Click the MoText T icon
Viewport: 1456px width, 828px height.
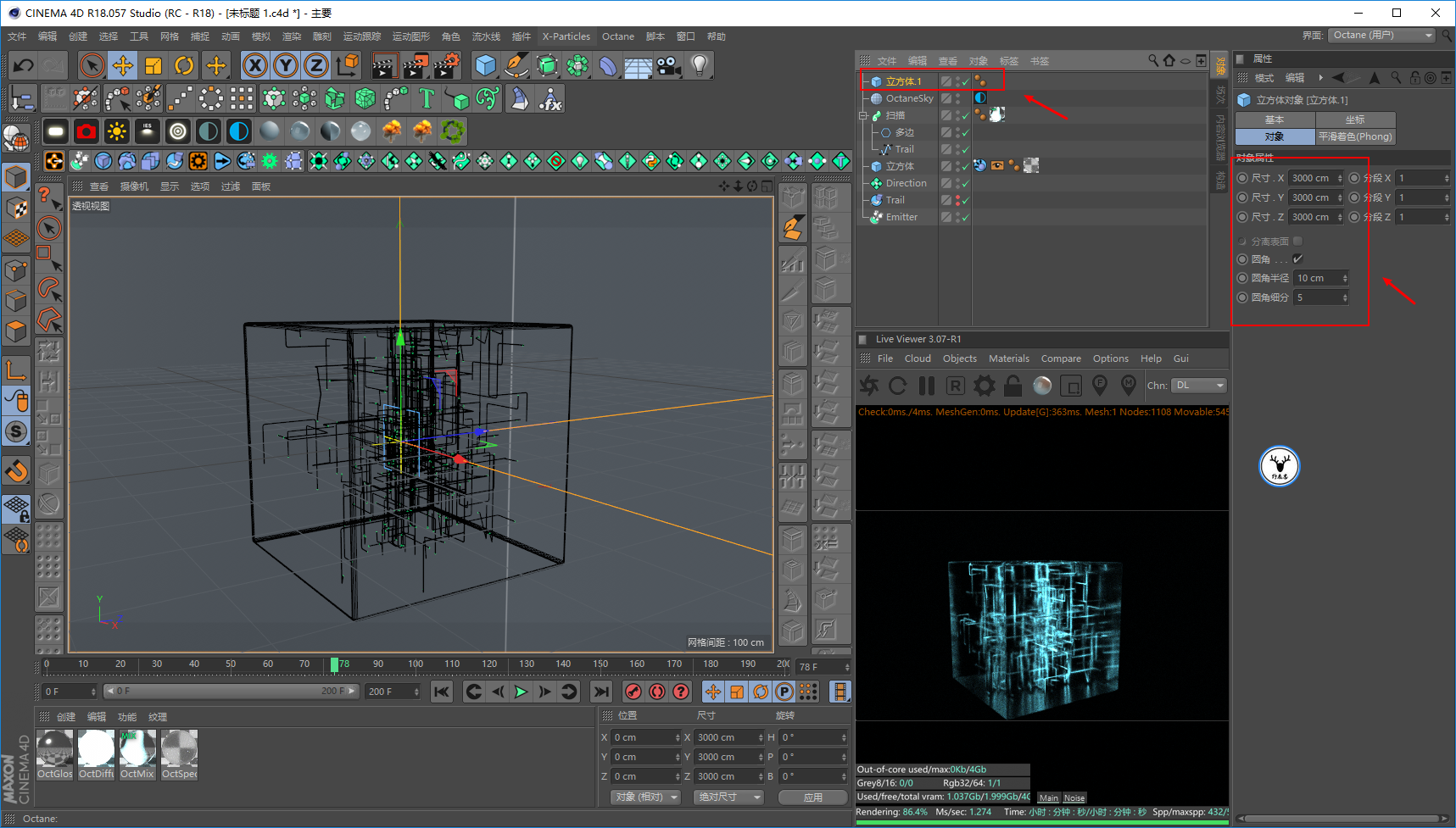click(427, 99)
